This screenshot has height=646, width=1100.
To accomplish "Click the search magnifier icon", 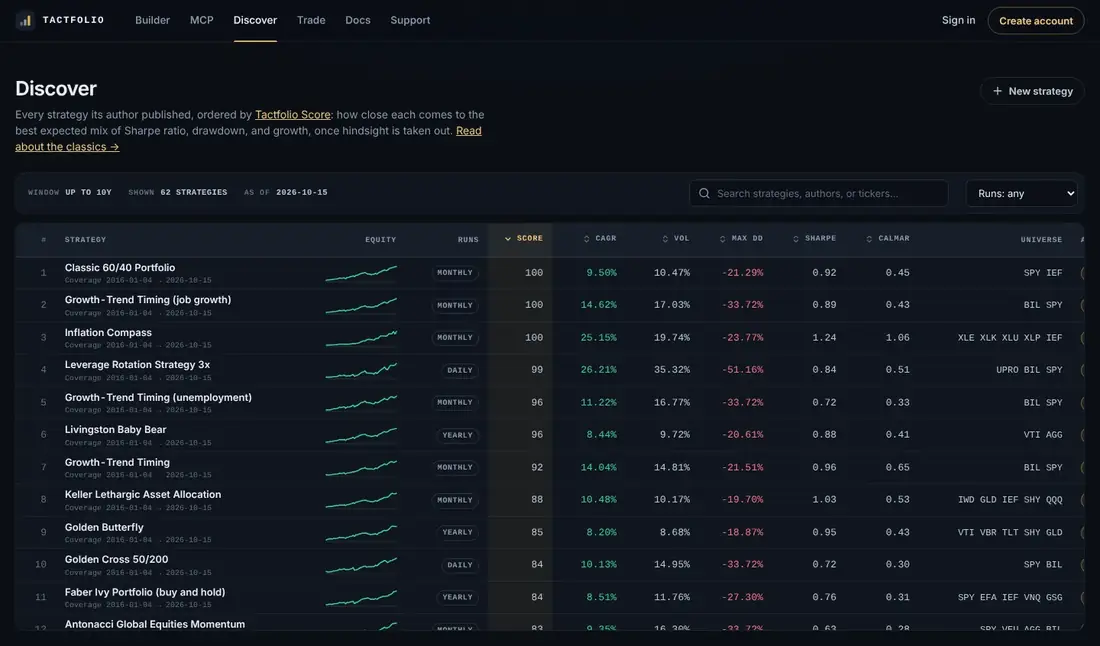I will click(x=704, y=193).
